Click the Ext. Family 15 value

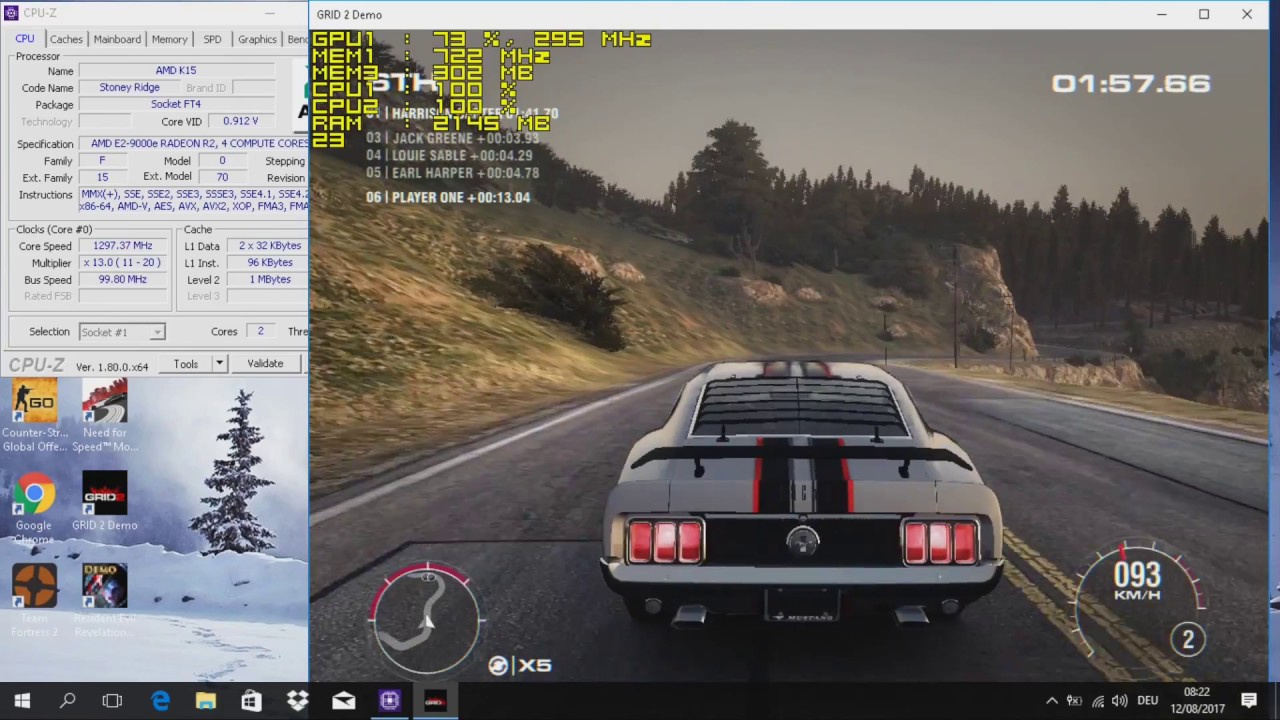(x=102, y=177)
